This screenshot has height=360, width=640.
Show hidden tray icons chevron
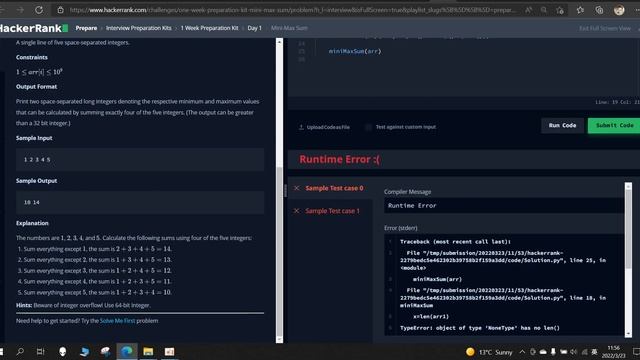(522, 351)
